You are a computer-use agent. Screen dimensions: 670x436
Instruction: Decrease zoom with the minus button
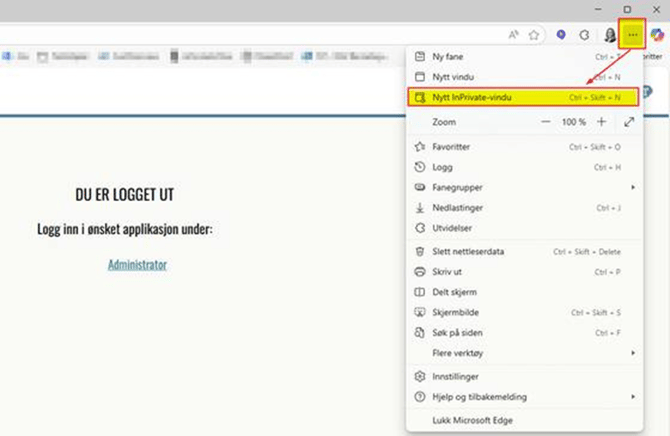[546, 122]
